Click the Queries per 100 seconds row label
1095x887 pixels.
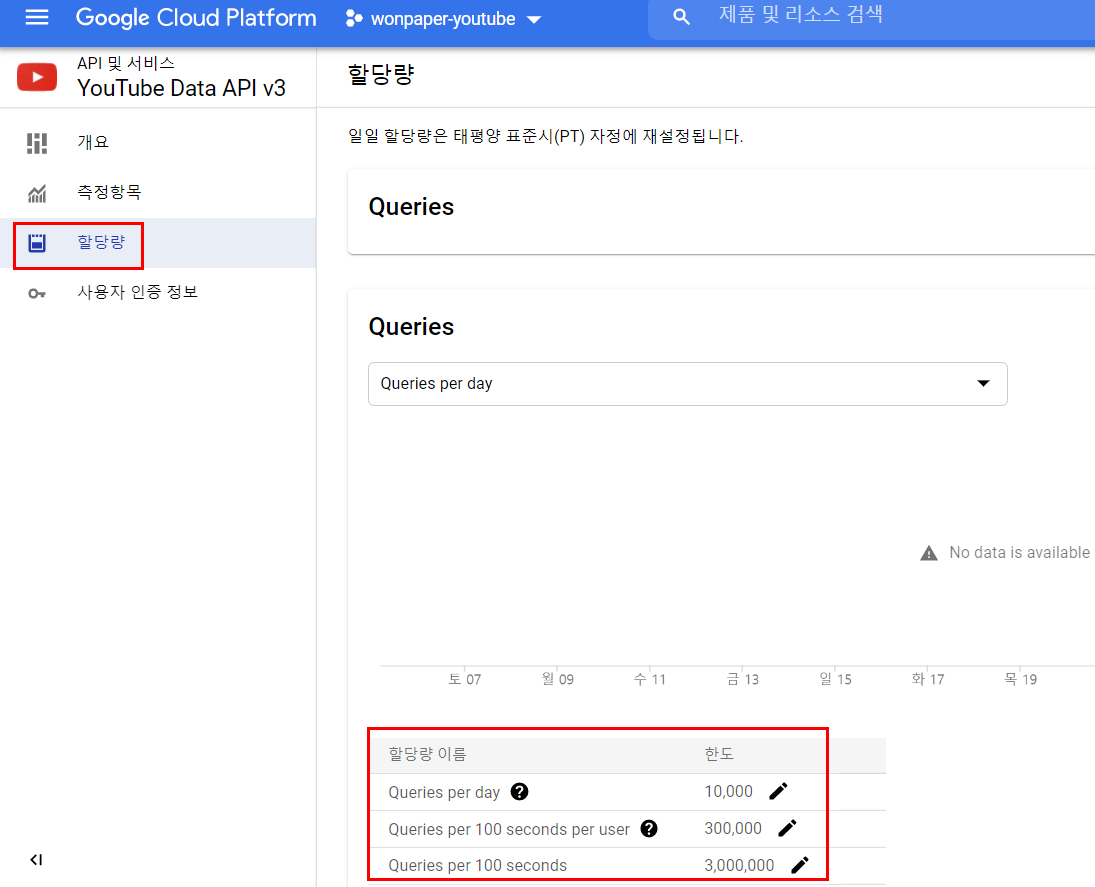click(478, 865)
